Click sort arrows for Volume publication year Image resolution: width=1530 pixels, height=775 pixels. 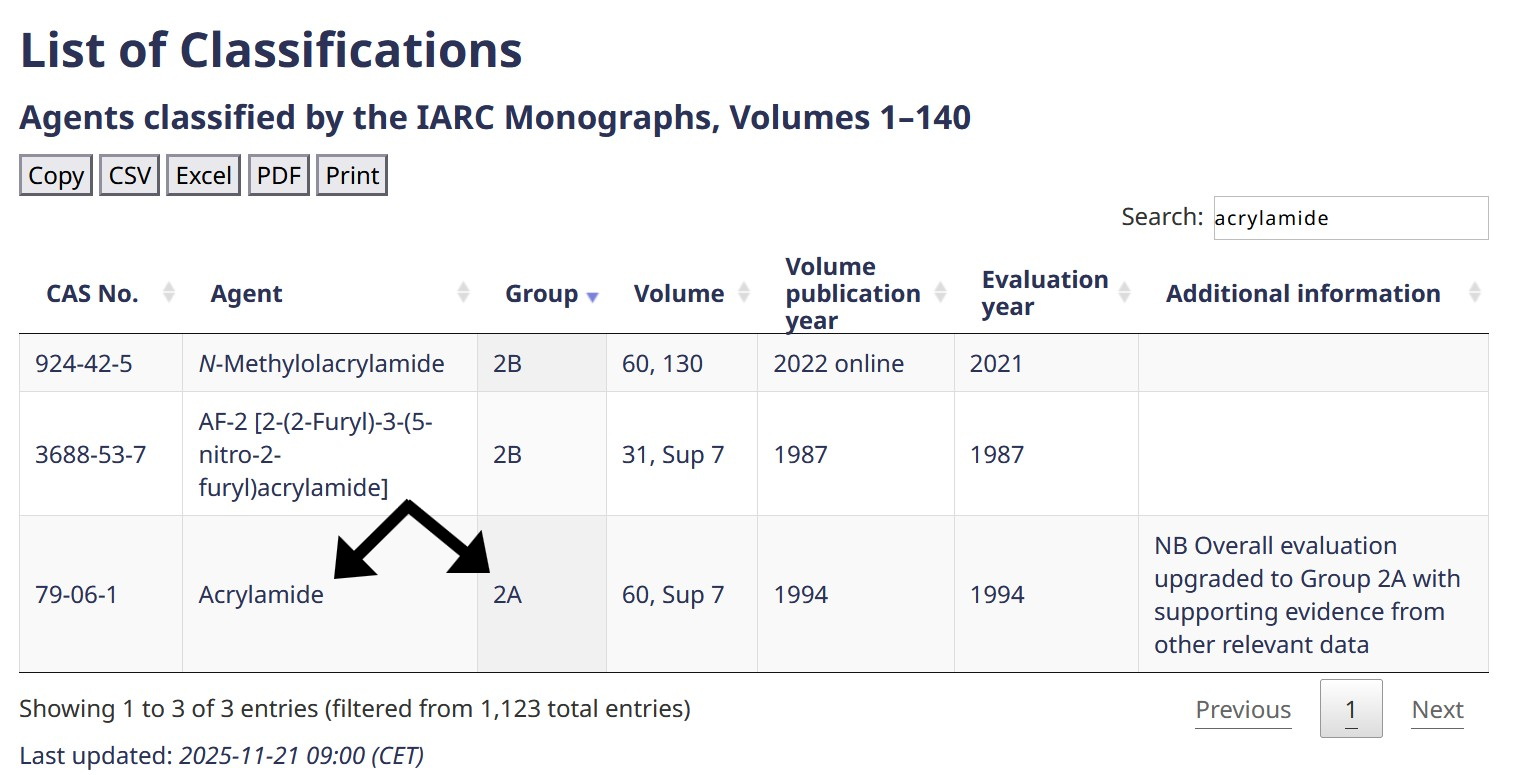tap(940, 293)
